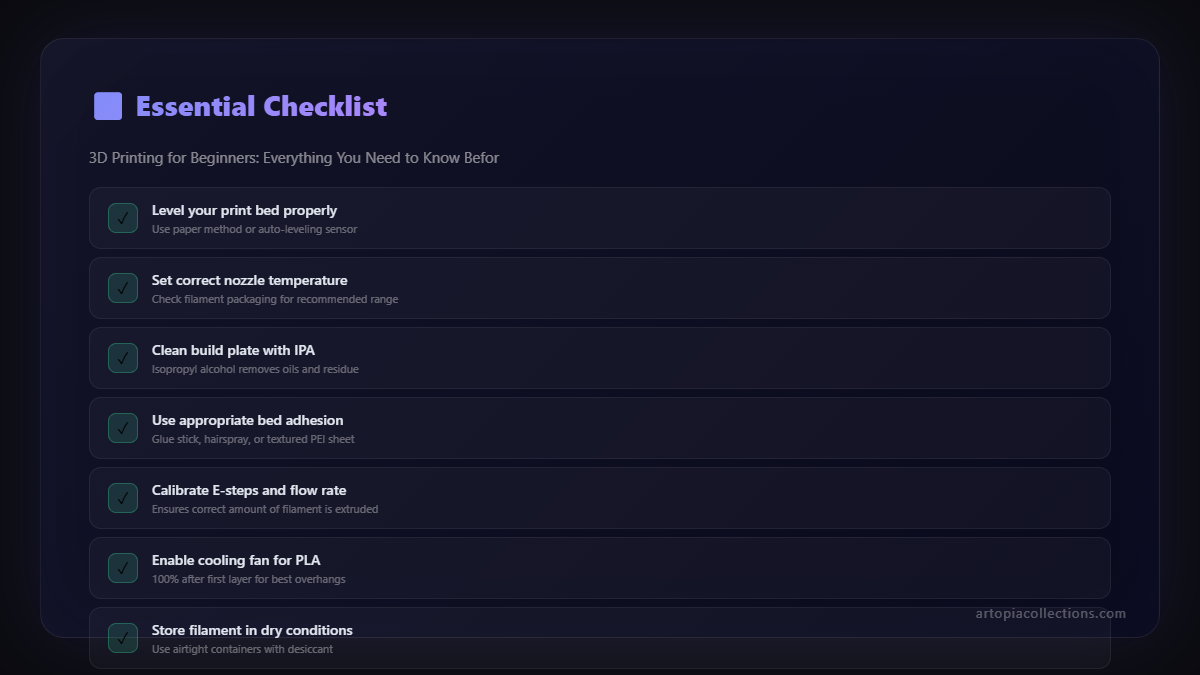The image size is (1200, 675).
Task: Click the purple square icon beside Essential Checklist
Action: point(108,106)
